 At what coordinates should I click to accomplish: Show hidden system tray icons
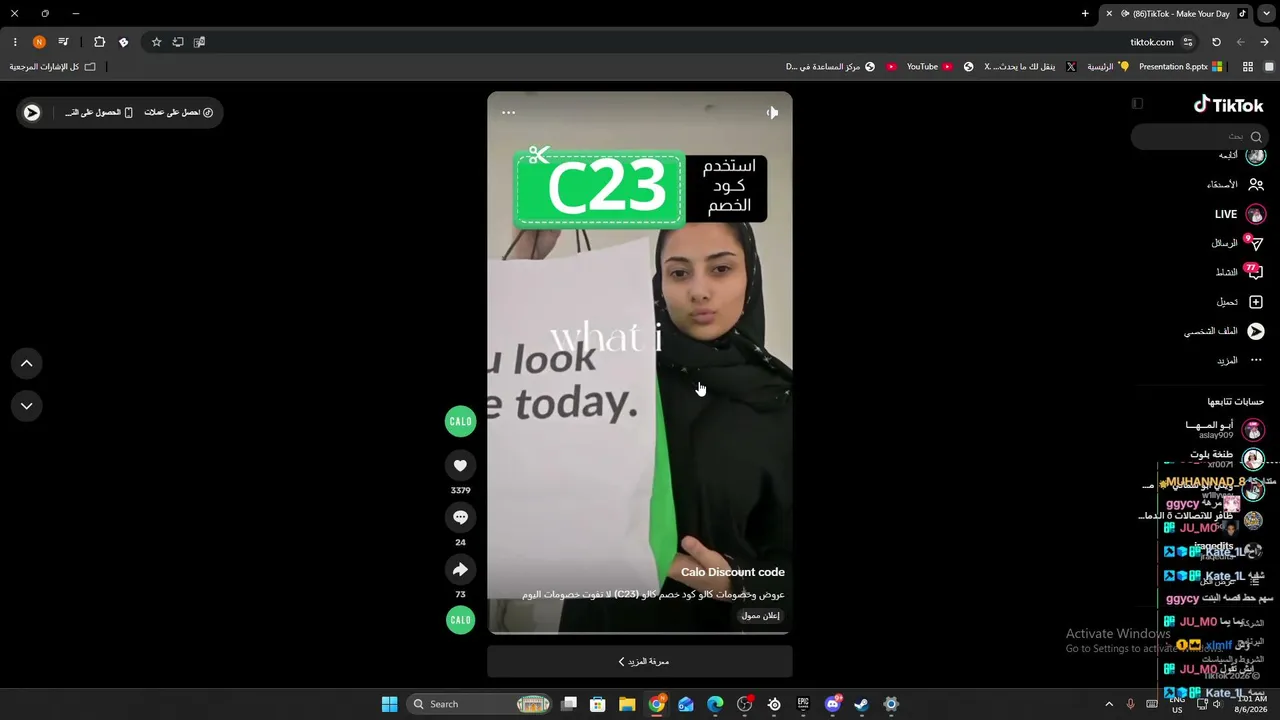(1108, 704)
